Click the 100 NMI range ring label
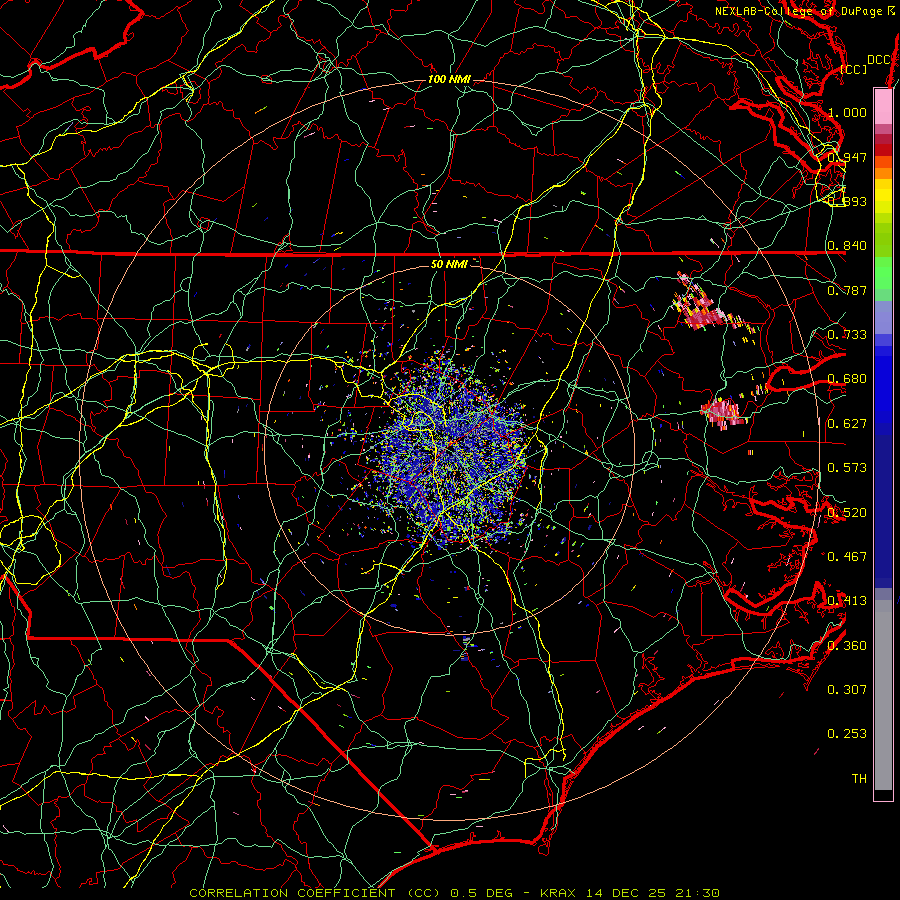 [x=449, y=79]
